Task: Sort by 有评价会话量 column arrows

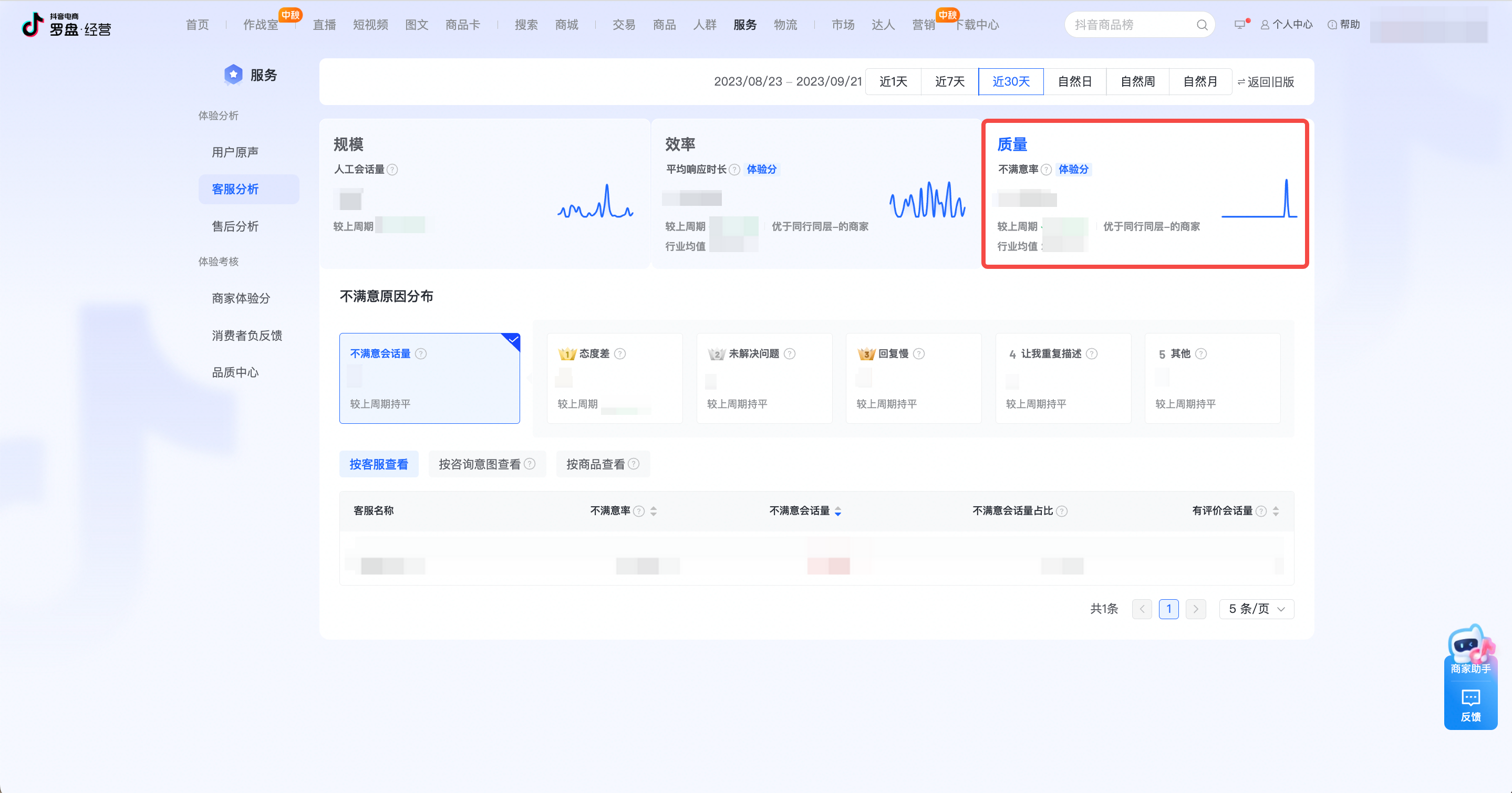Action: tap(1276, 511)
